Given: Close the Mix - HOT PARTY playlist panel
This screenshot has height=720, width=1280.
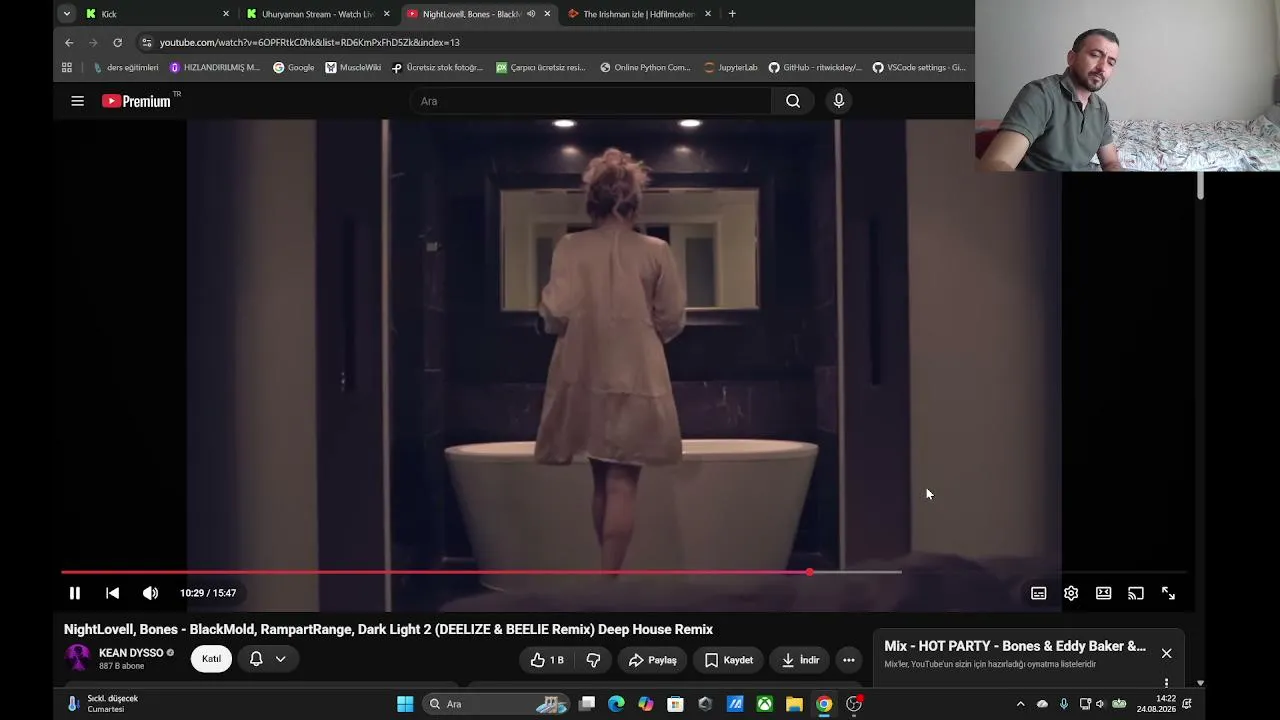Looking at the screenshot, I should click(1166, 653).
